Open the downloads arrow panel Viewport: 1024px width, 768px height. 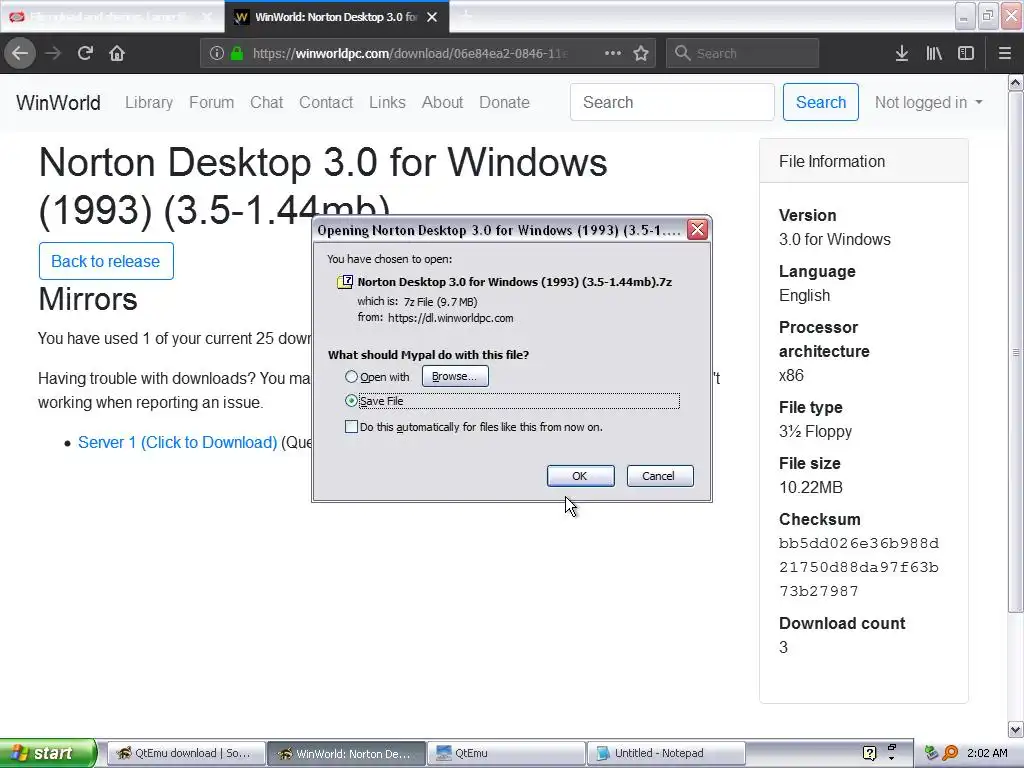(x=902, y=53)
